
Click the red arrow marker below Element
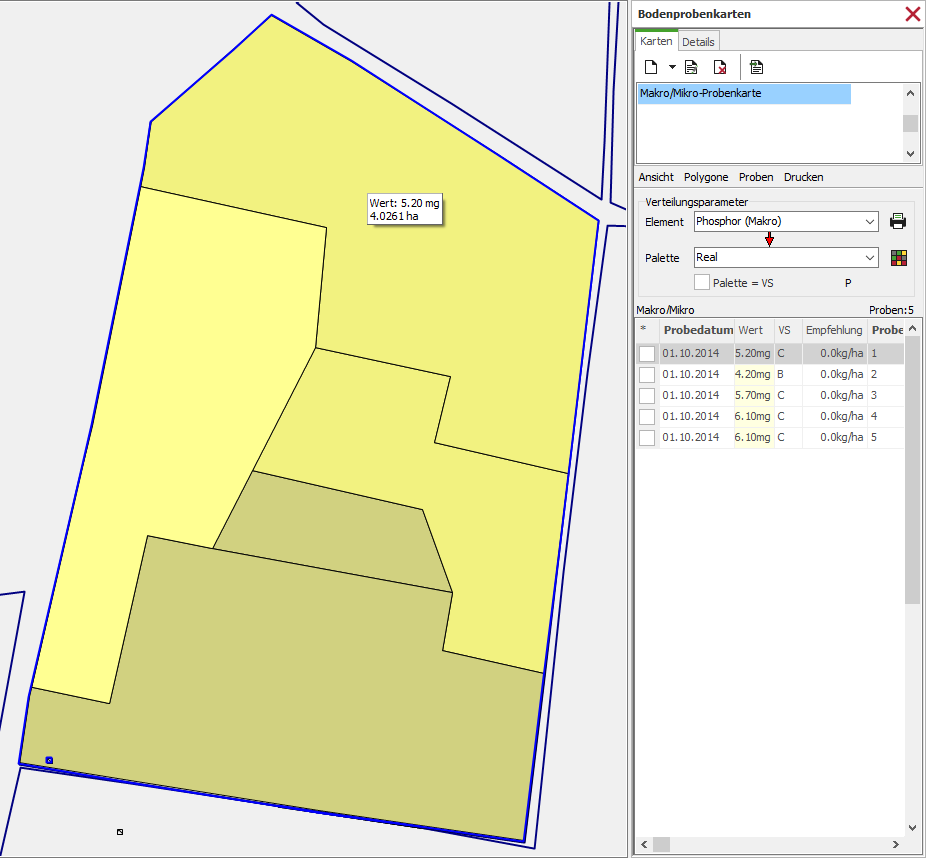point(769,240)
